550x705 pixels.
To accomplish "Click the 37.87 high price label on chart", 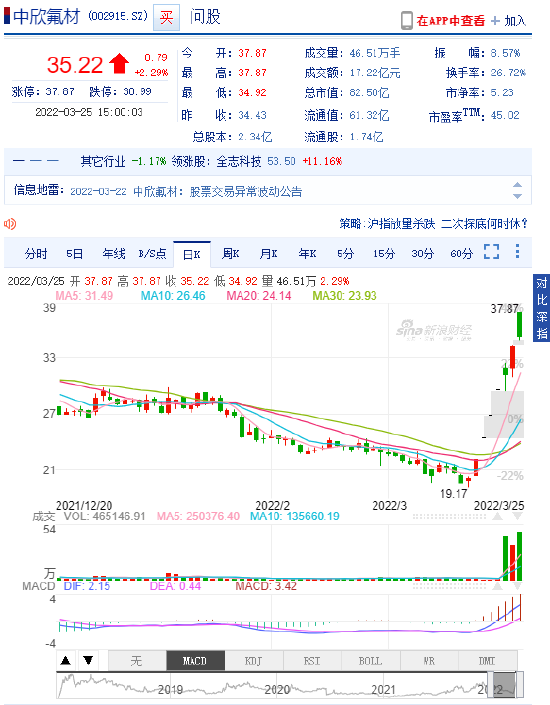I will click(504, 308).
